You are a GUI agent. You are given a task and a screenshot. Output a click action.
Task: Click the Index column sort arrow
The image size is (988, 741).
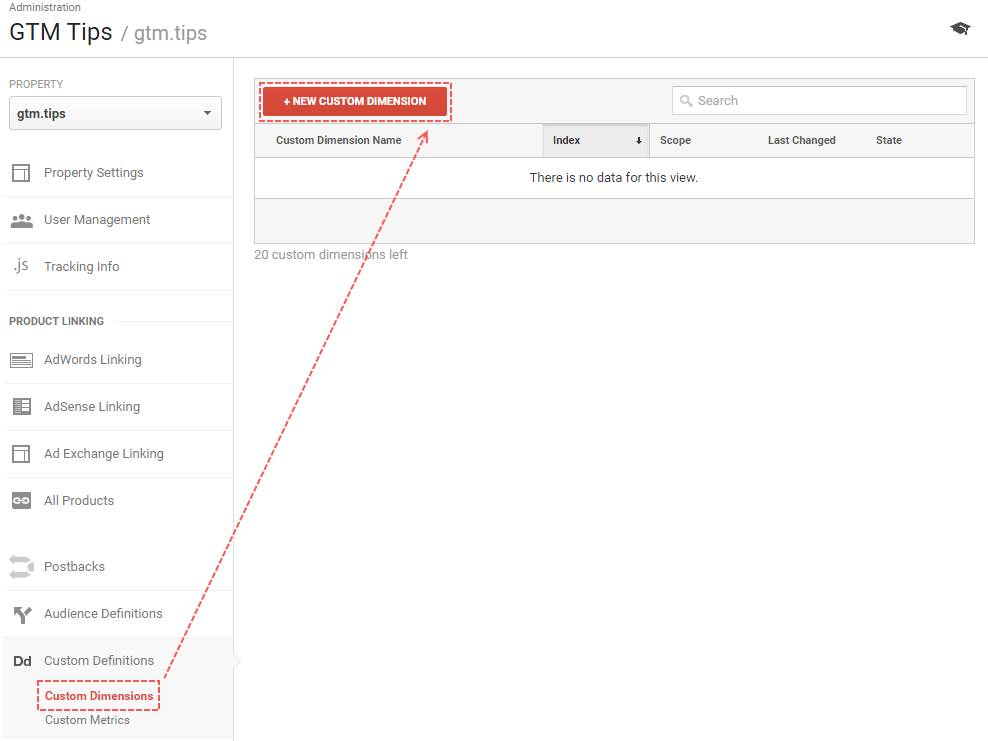638,141
